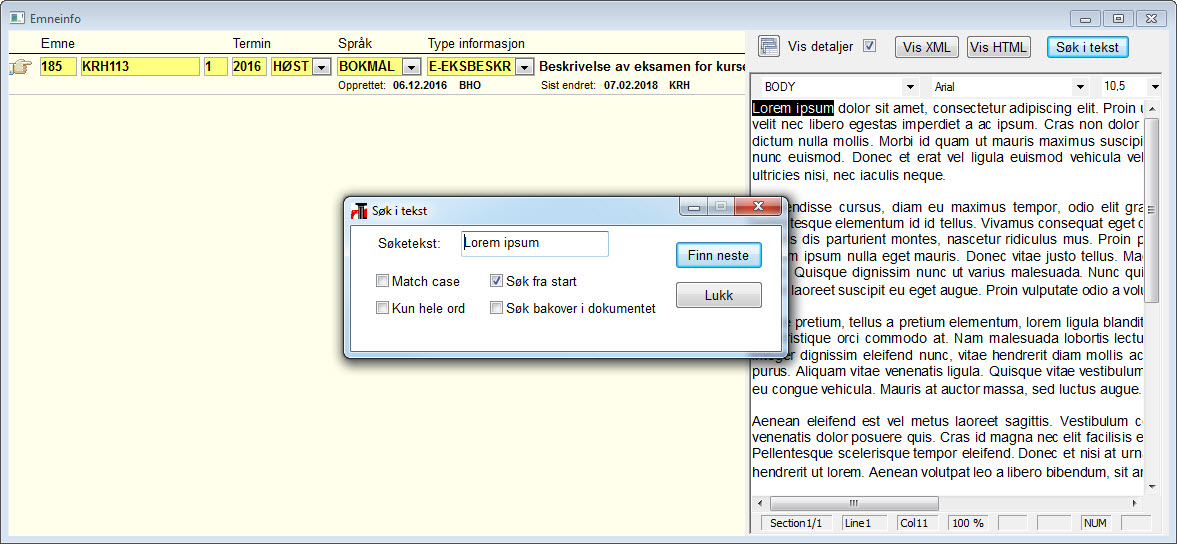Enable the Match case checkbox
Viewport: 1177px width, 544px height.
coord(383,281)
